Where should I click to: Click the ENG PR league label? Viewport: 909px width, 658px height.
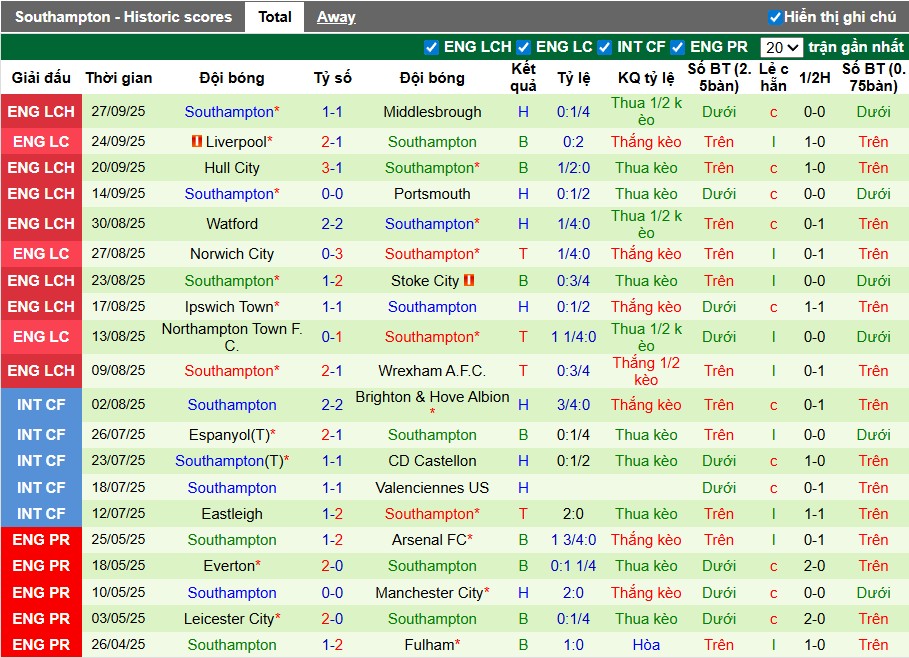click(41, 539)
